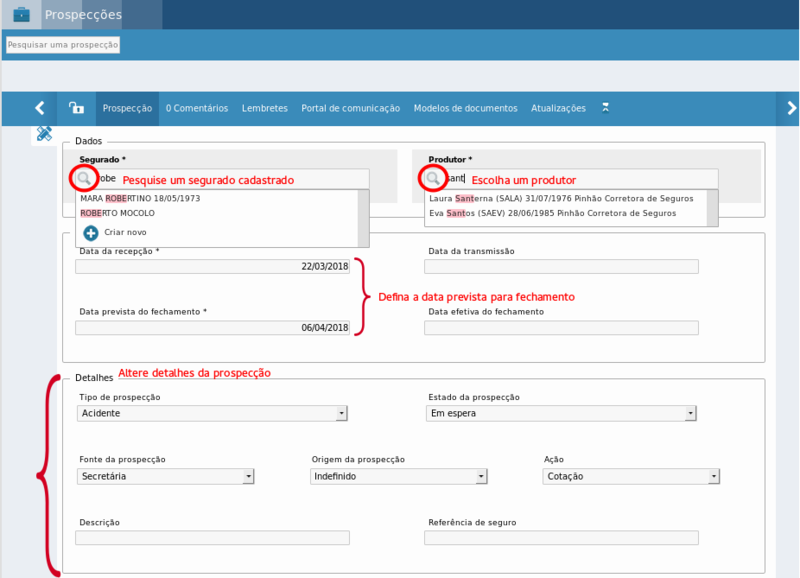The height and width of the screenshot is (578, 800).
Task: Click the unlock padlock icon
Action: (x=77, y=108)
